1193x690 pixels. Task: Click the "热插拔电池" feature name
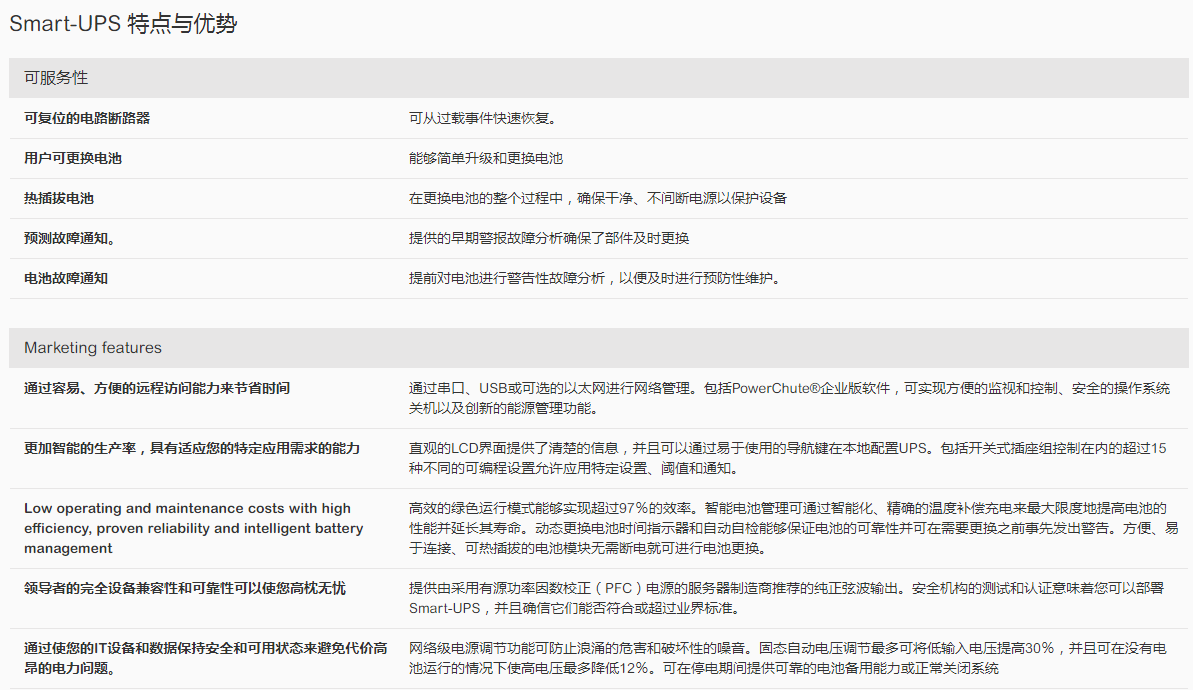[x=59, y=198]
